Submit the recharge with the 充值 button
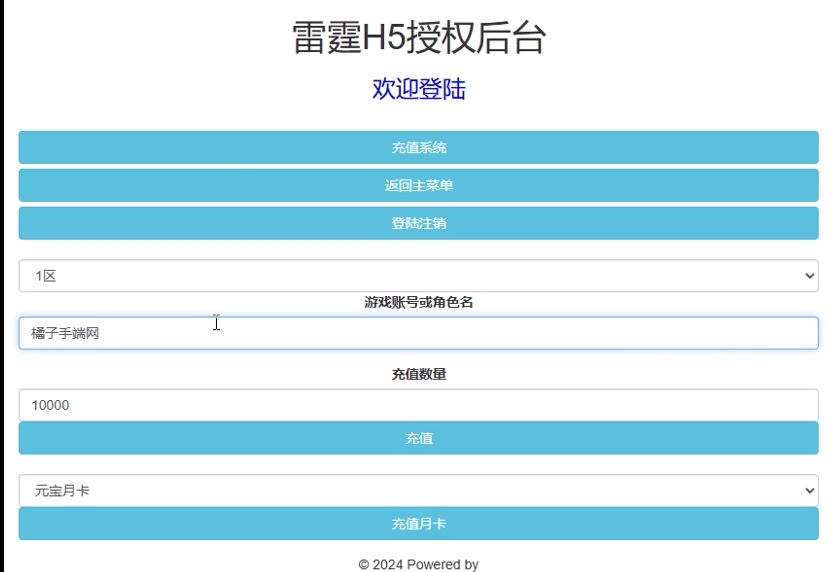Viewport: 839px width, 572px height. tap(418, 438)
